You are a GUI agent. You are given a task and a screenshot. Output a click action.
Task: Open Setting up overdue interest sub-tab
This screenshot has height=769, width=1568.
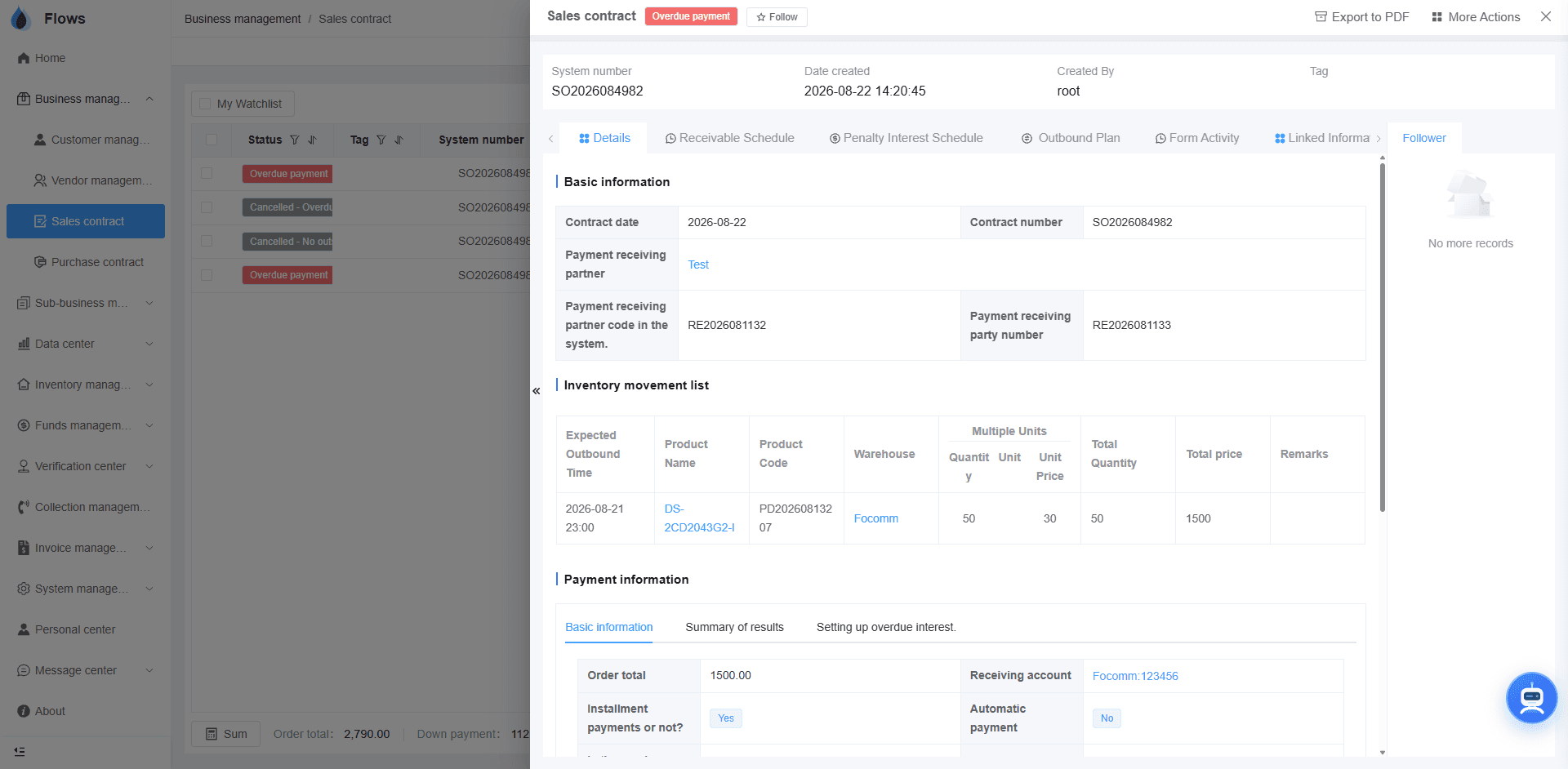886,627
